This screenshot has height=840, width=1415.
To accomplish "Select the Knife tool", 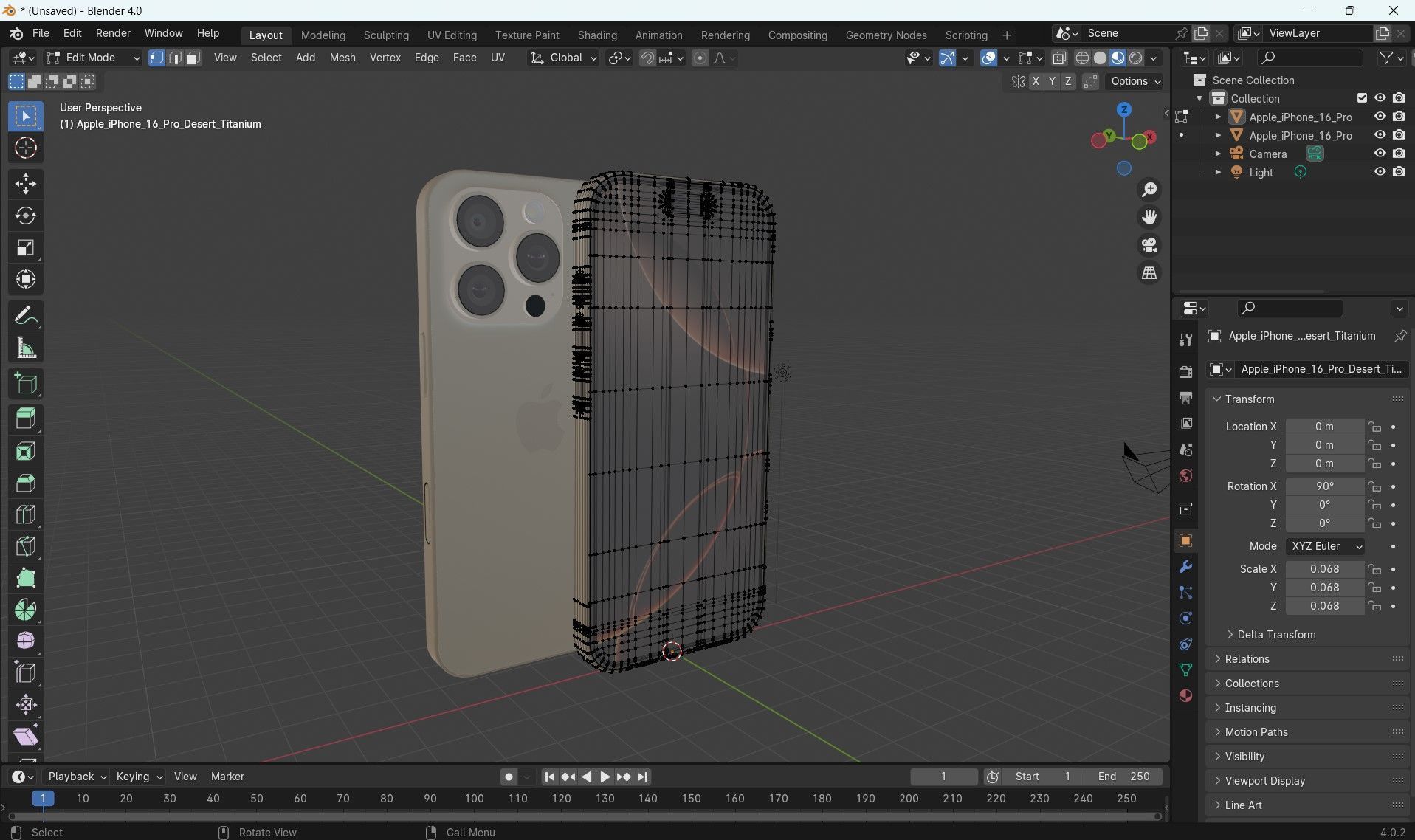I will tap(26, 546).
